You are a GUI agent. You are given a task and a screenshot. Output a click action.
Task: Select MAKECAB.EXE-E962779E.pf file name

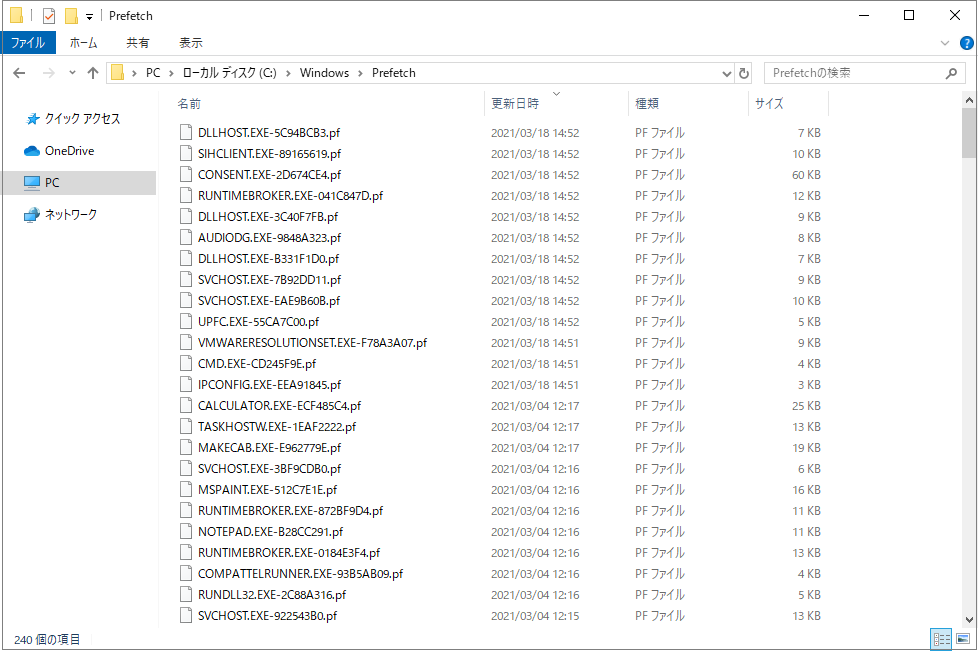click(x=270, y=448)
